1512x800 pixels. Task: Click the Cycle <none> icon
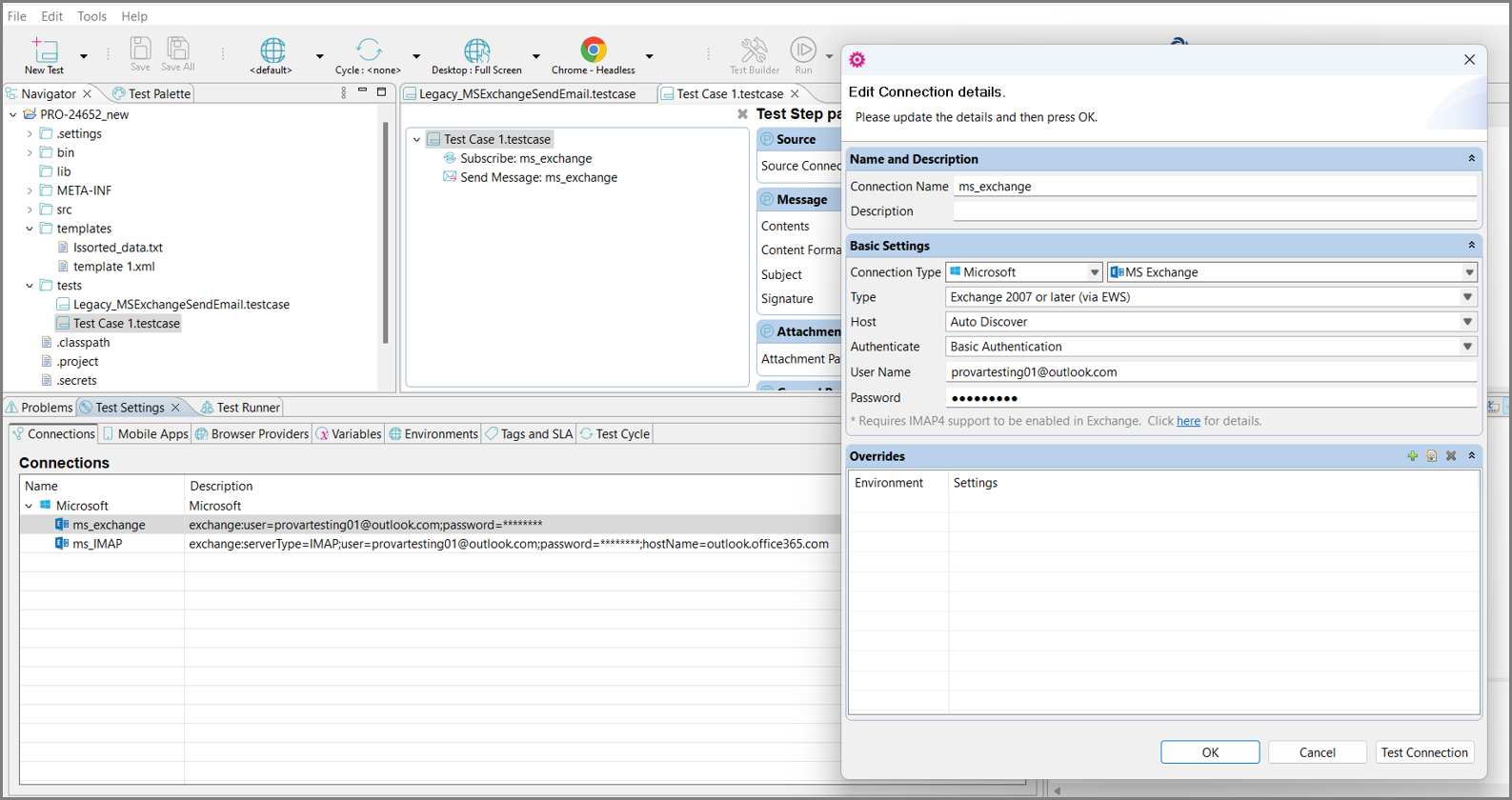click(x=369, y=50)
